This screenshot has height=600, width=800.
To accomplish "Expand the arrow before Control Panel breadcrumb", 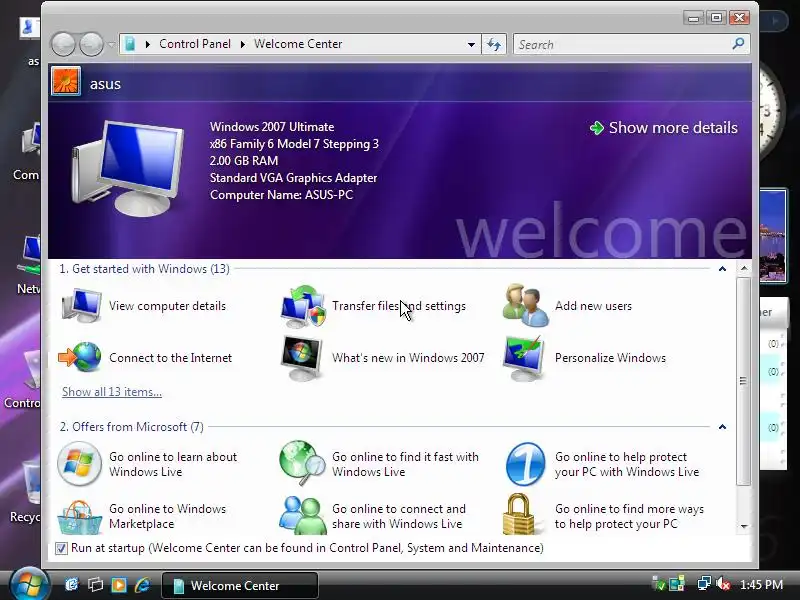I will (147, 44).
